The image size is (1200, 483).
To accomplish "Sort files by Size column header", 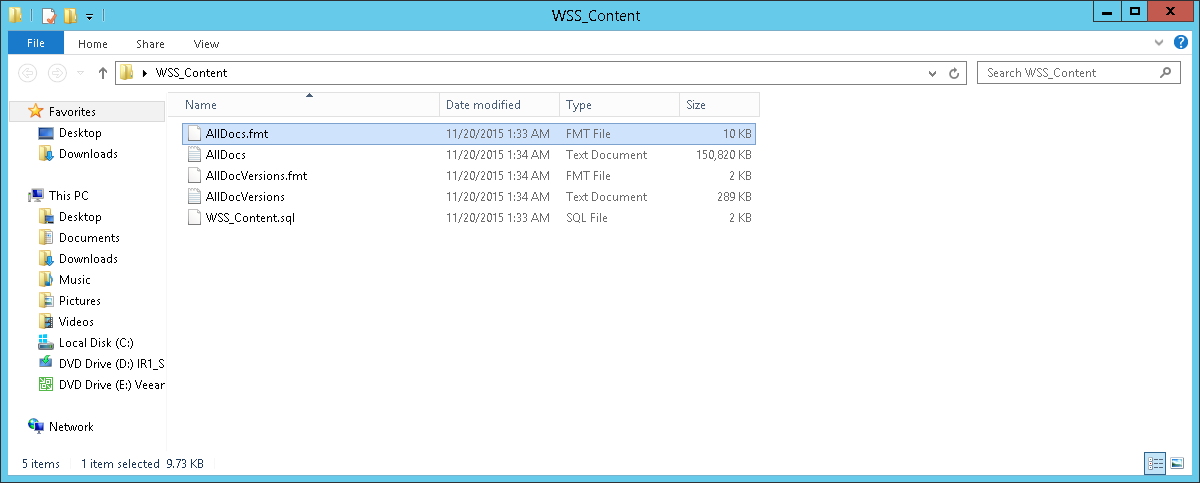I will [696, 105].
